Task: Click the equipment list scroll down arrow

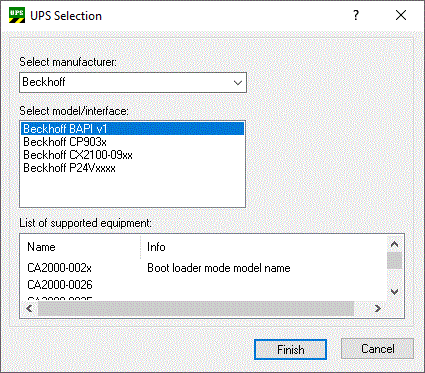Action: pyautogui.click(x=394, y=292)
